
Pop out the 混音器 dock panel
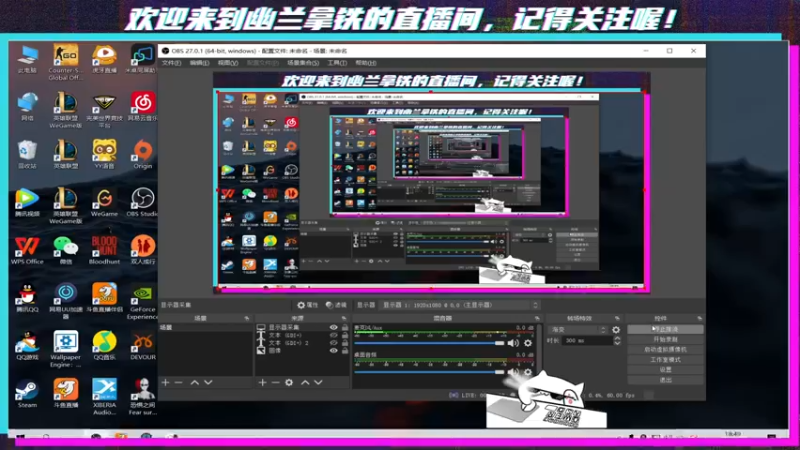pyautogui.click(x=537, y=318)
